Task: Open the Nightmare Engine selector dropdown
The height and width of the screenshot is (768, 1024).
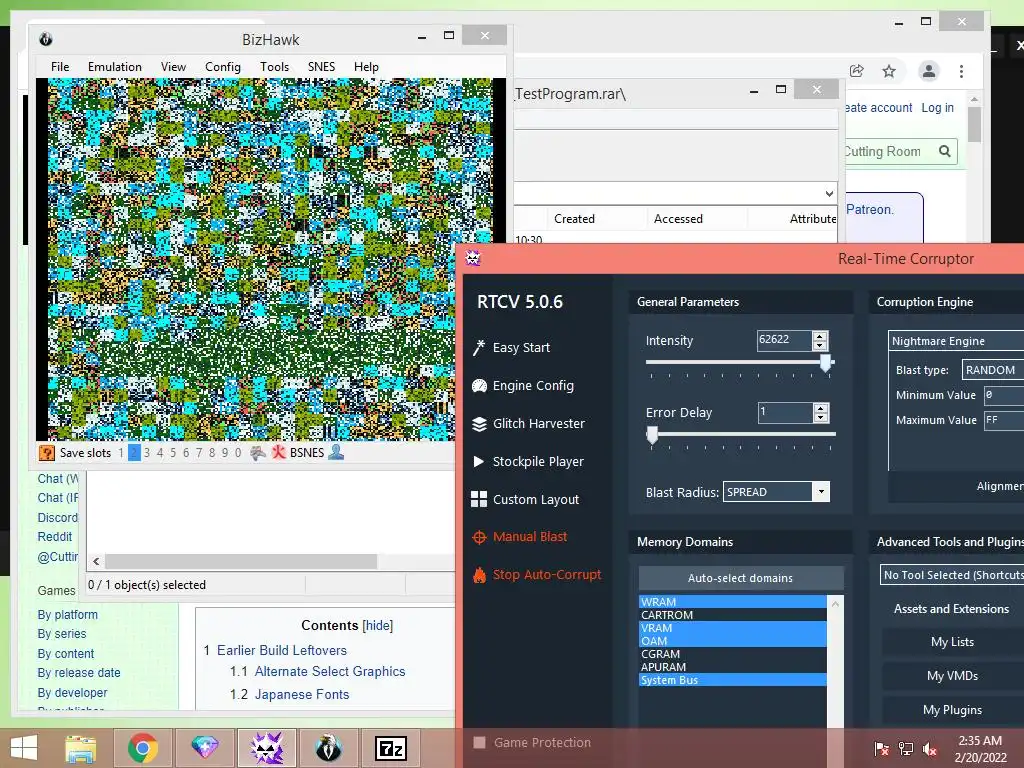Action: tap(956, 341)
